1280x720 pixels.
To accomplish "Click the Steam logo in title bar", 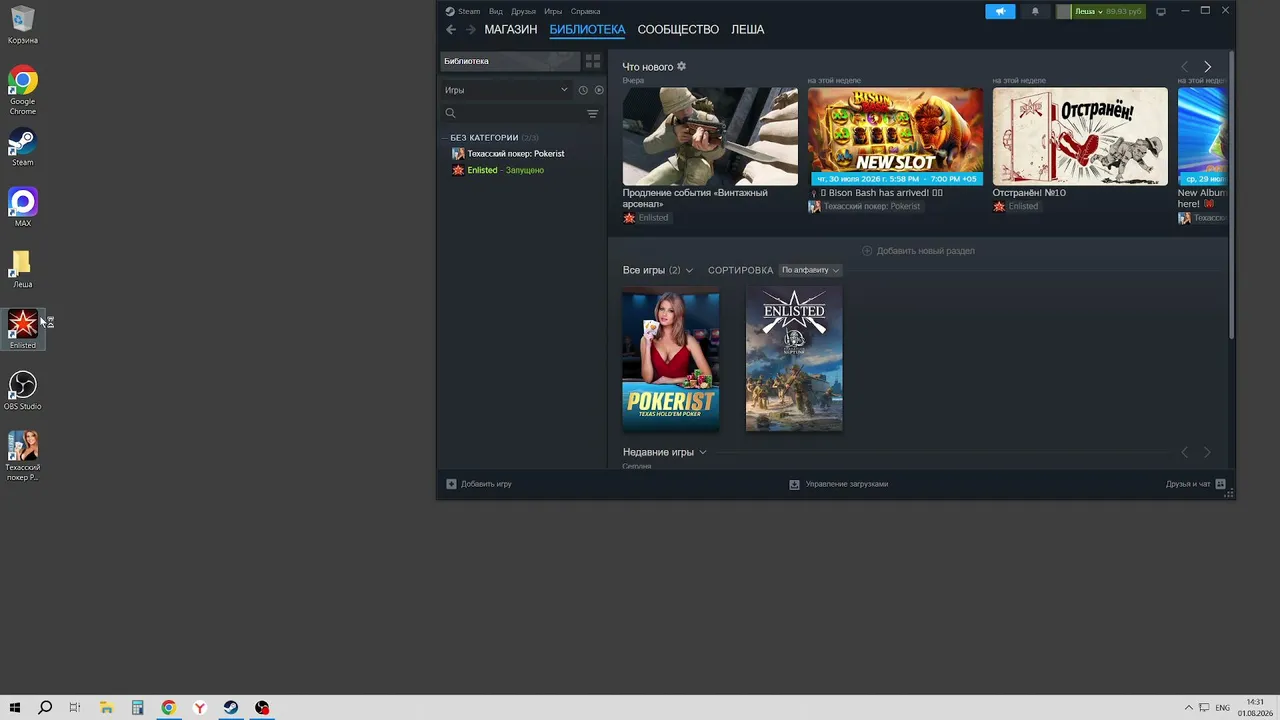I will 450,12.
